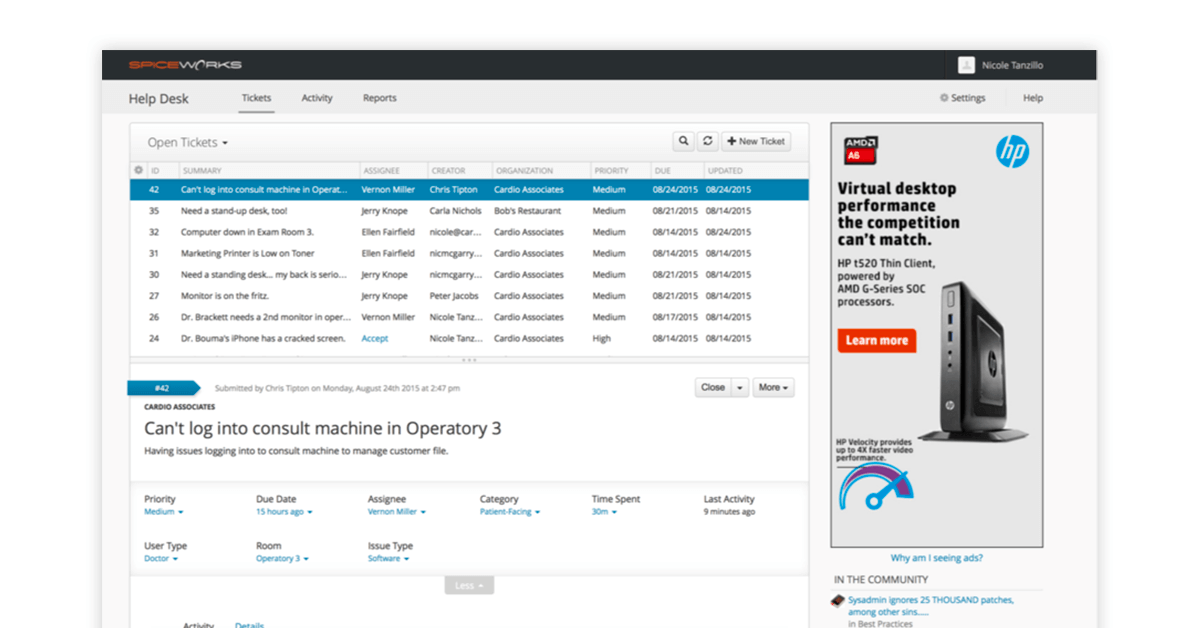
Task: Expand the Close button dropdown arrow
Action: coord(740,387)
